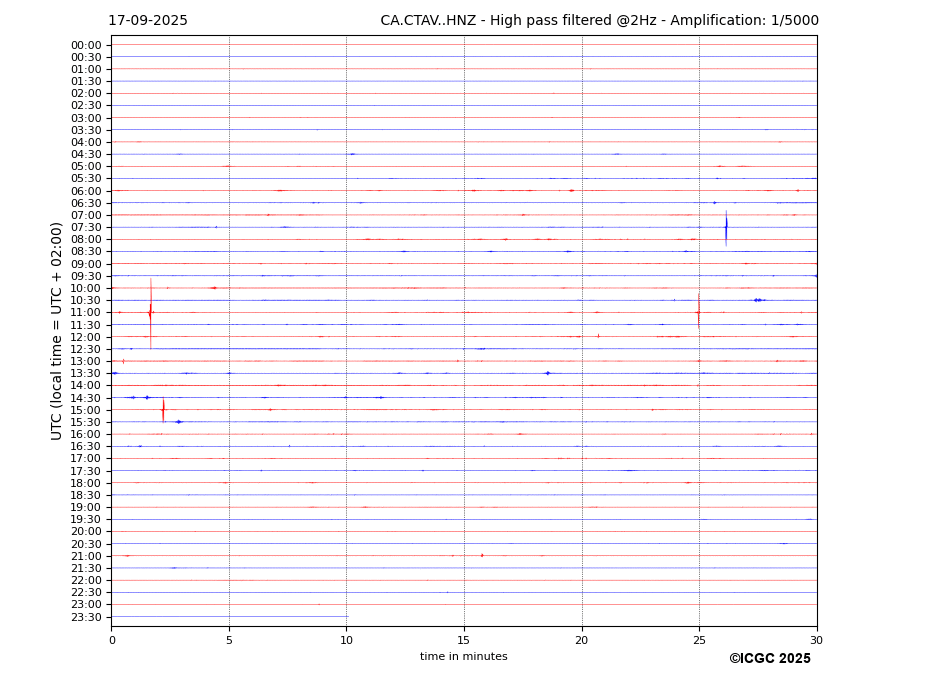The height and width of the screenshot is (696, 927).
Task: Click the red dot on the 21:00 trace near minute 16
Action: pyautogui.click(x=482, y=555)
